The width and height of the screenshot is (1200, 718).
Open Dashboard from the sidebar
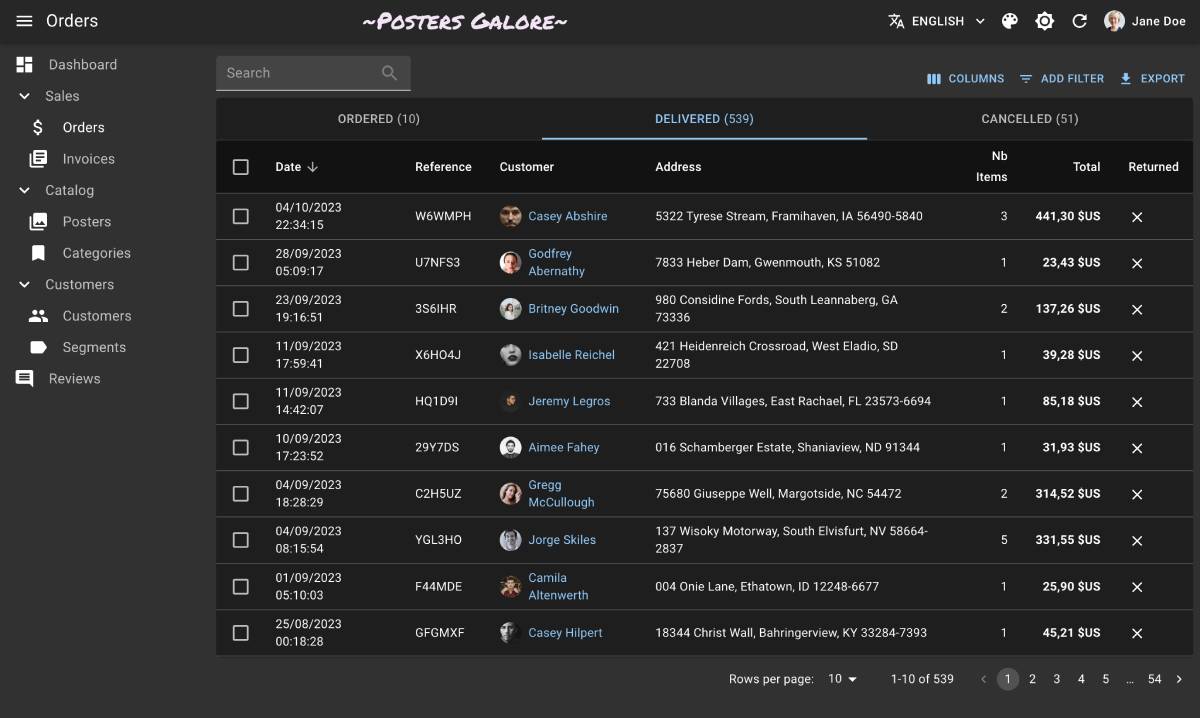tap(82, 65)
